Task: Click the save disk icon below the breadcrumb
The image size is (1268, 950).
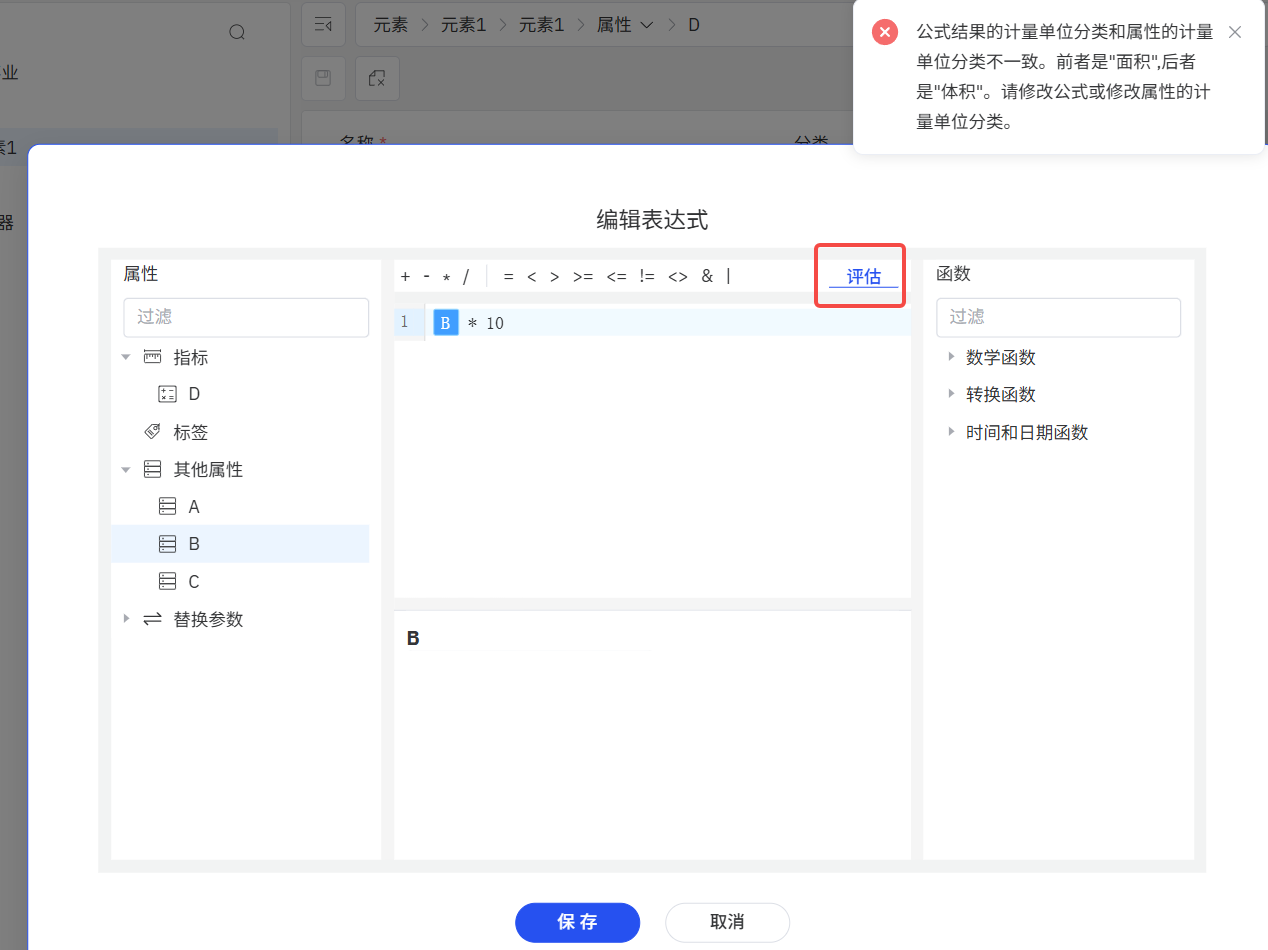Action: [324, 78]
